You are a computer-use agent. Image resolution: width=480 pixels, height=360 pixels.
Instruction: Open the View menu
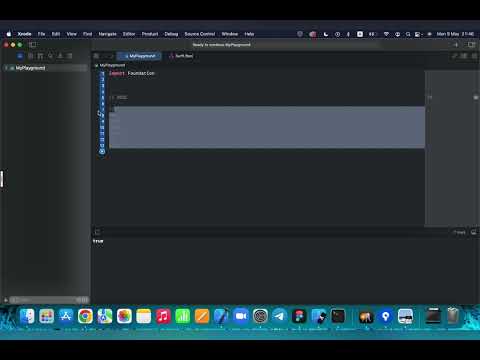[72, 34]
